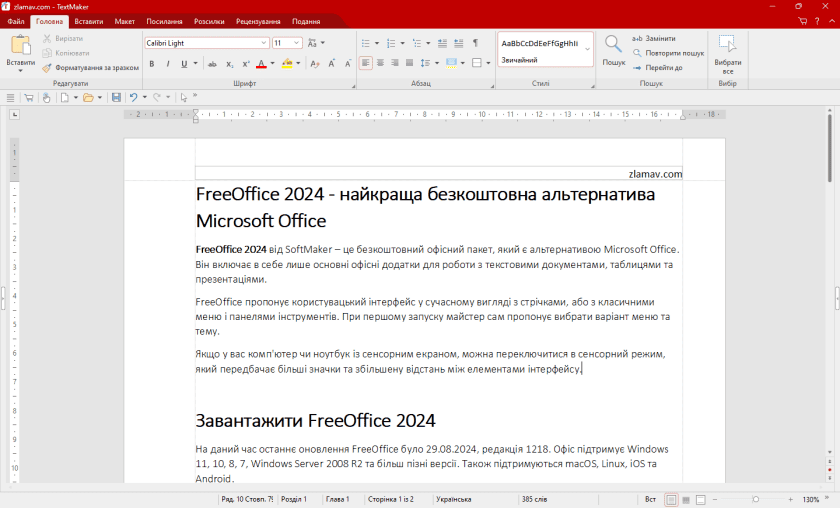Center align paragraph
Screen dimensions: 840x508
(380, 63)
